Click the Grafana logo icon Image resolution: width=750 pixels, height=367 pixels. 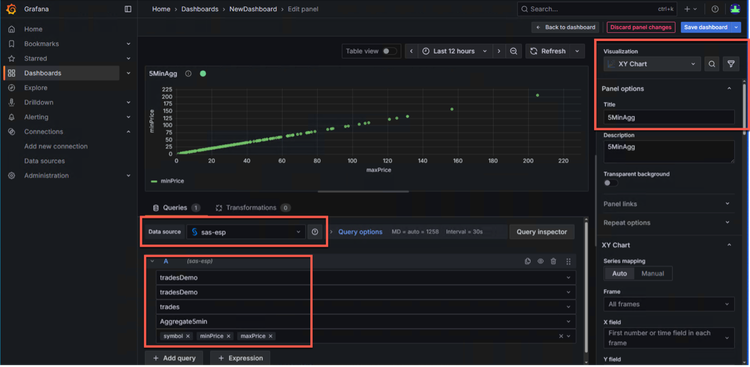click(x=11, y=9)
